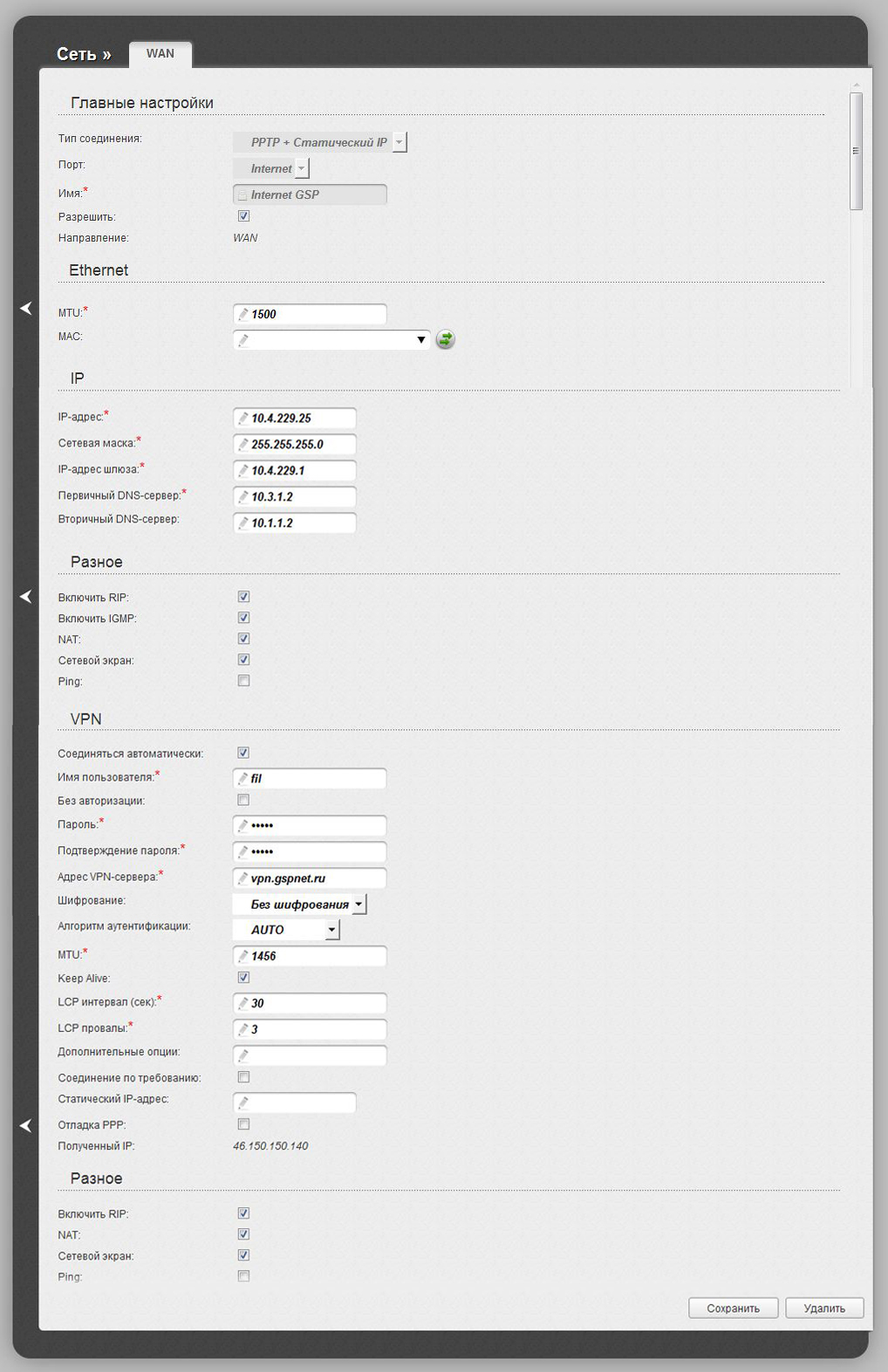
Task: Click the Удалить button
Action: [x=824, y=1308]
